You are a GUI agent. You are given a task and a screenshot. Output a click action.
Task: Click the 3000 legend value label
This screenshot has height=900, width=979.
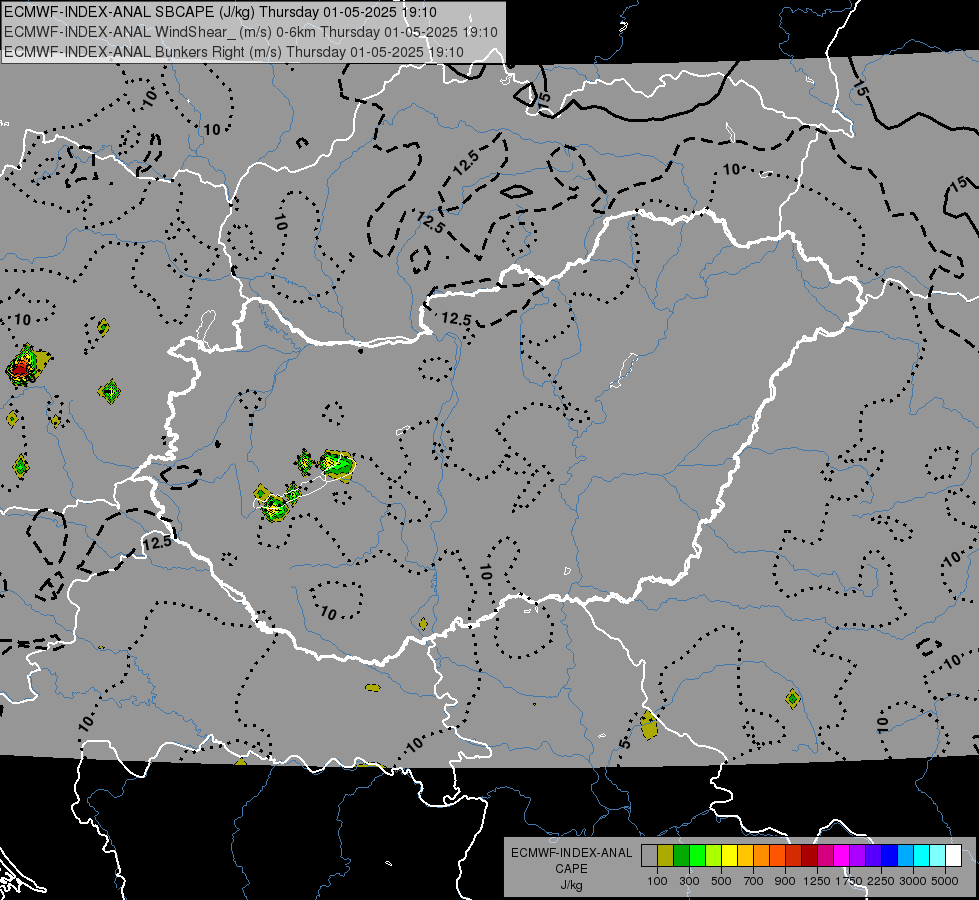[x=913, y=881]
